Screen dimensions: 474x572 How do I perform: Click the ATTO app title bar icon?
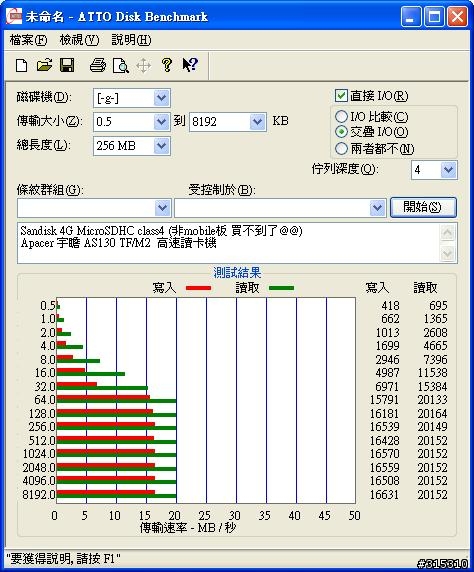(x=14, y=16)
